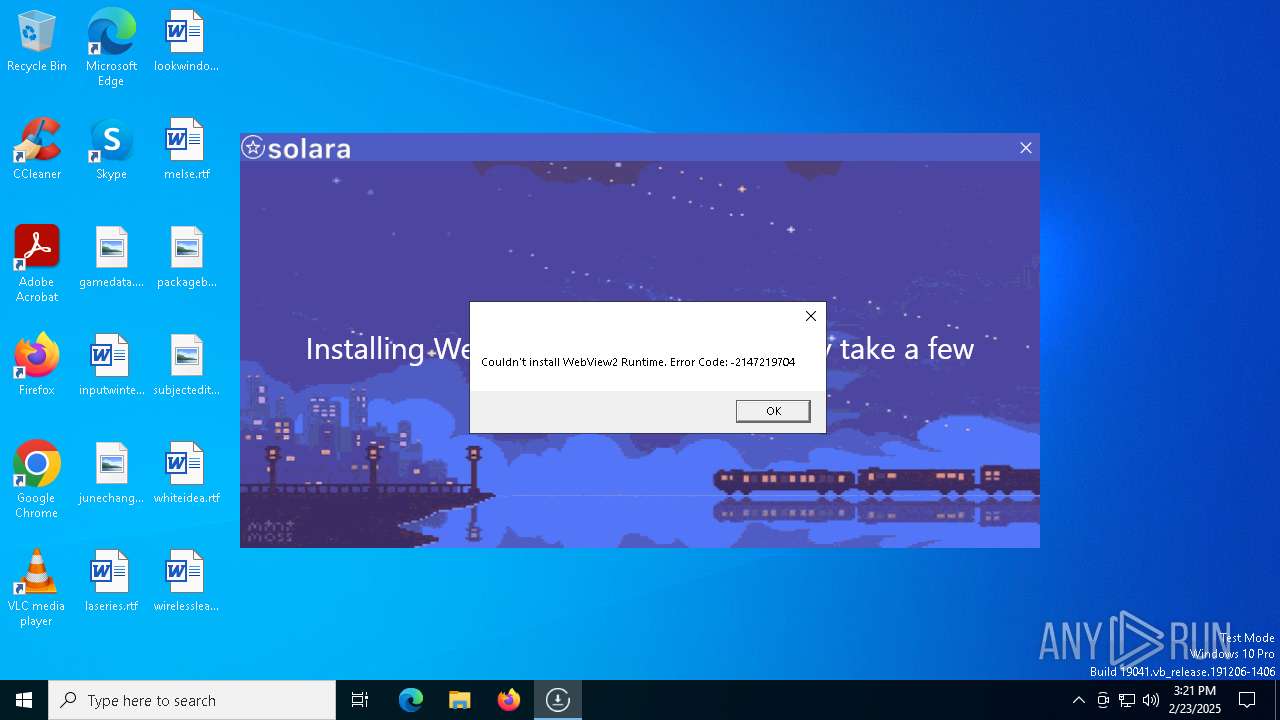Open the clock showing 3:21 PM
The width and height of the screenshot is (1280, 720).
(x=1195, y=700)
